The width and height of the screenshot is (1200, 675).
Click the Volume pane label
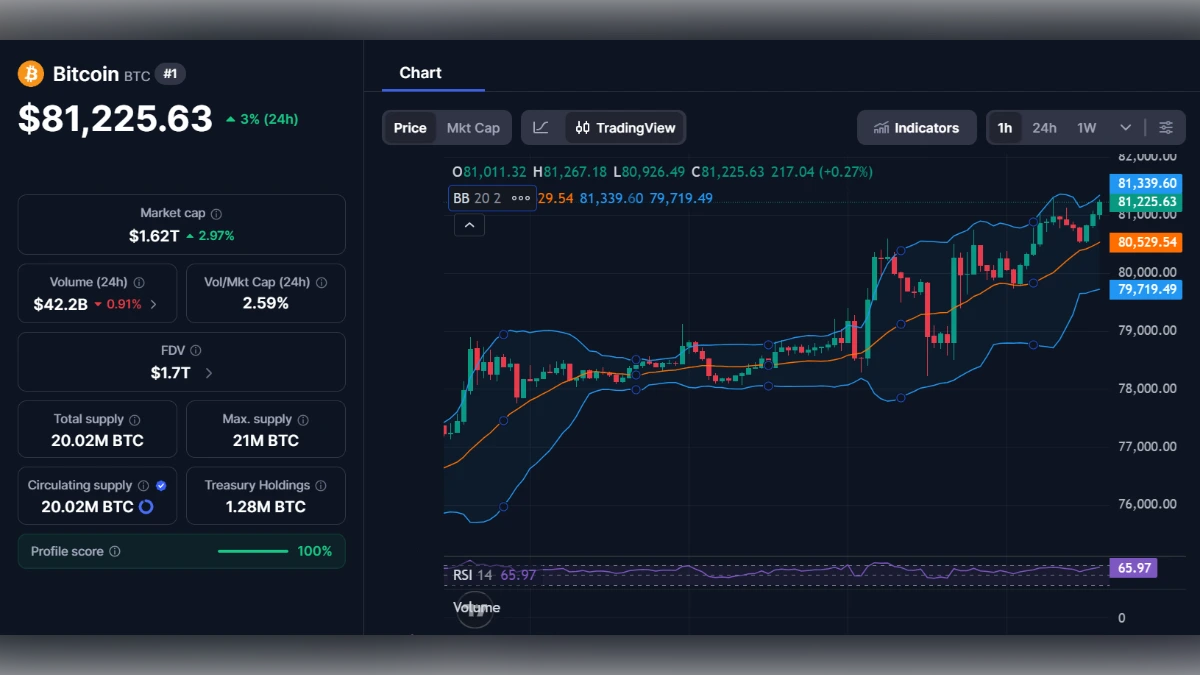click(x=477, y=607)
